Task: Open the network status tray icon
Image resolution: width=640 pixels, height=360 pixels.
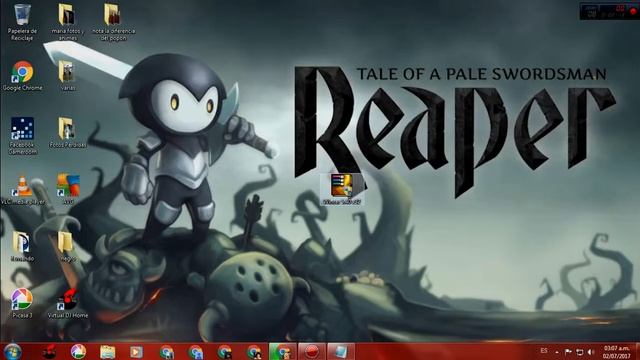Action: tap(580, 351)
